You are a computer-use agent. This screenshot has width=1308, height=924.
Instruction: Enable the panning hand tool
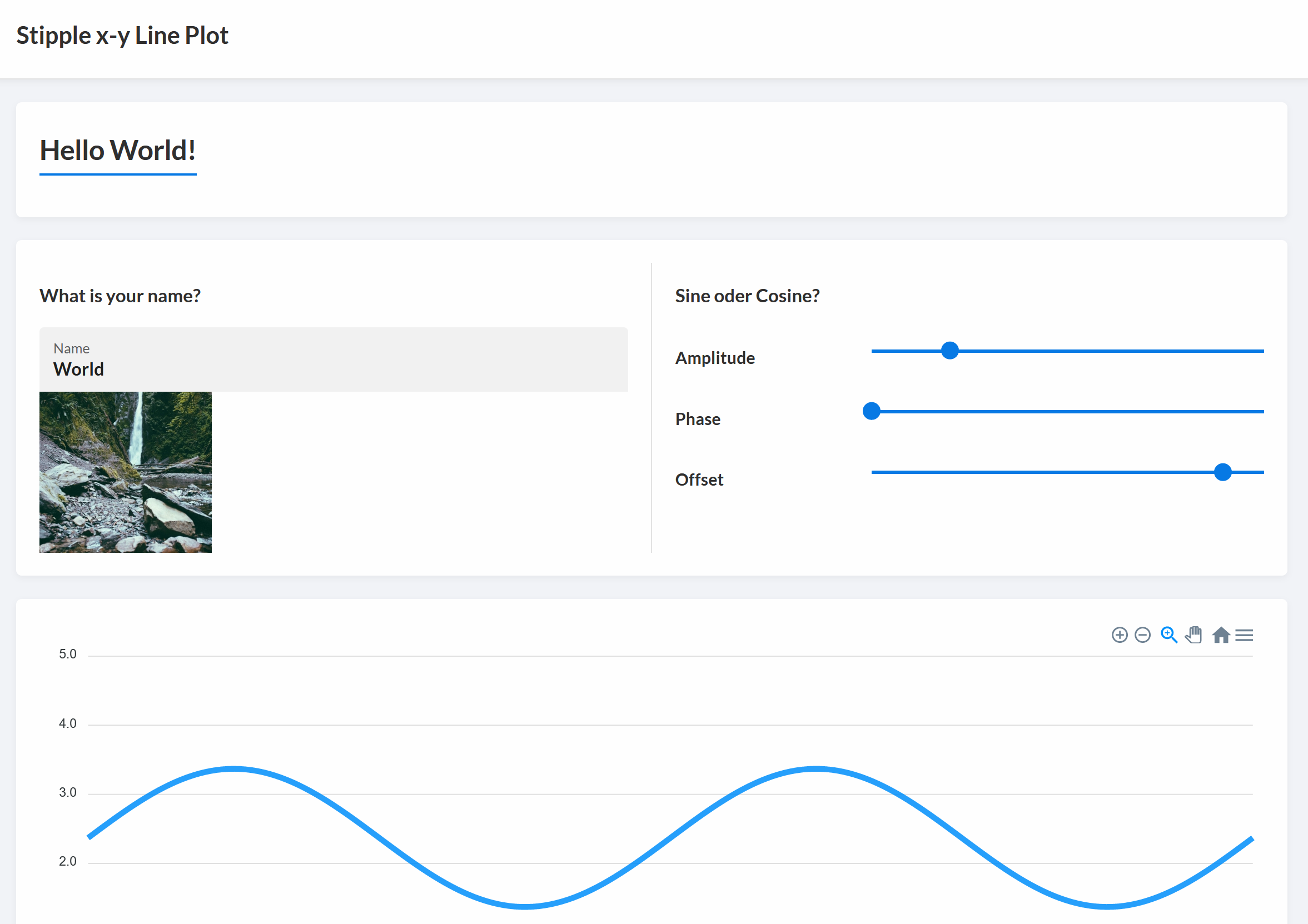1193,635
